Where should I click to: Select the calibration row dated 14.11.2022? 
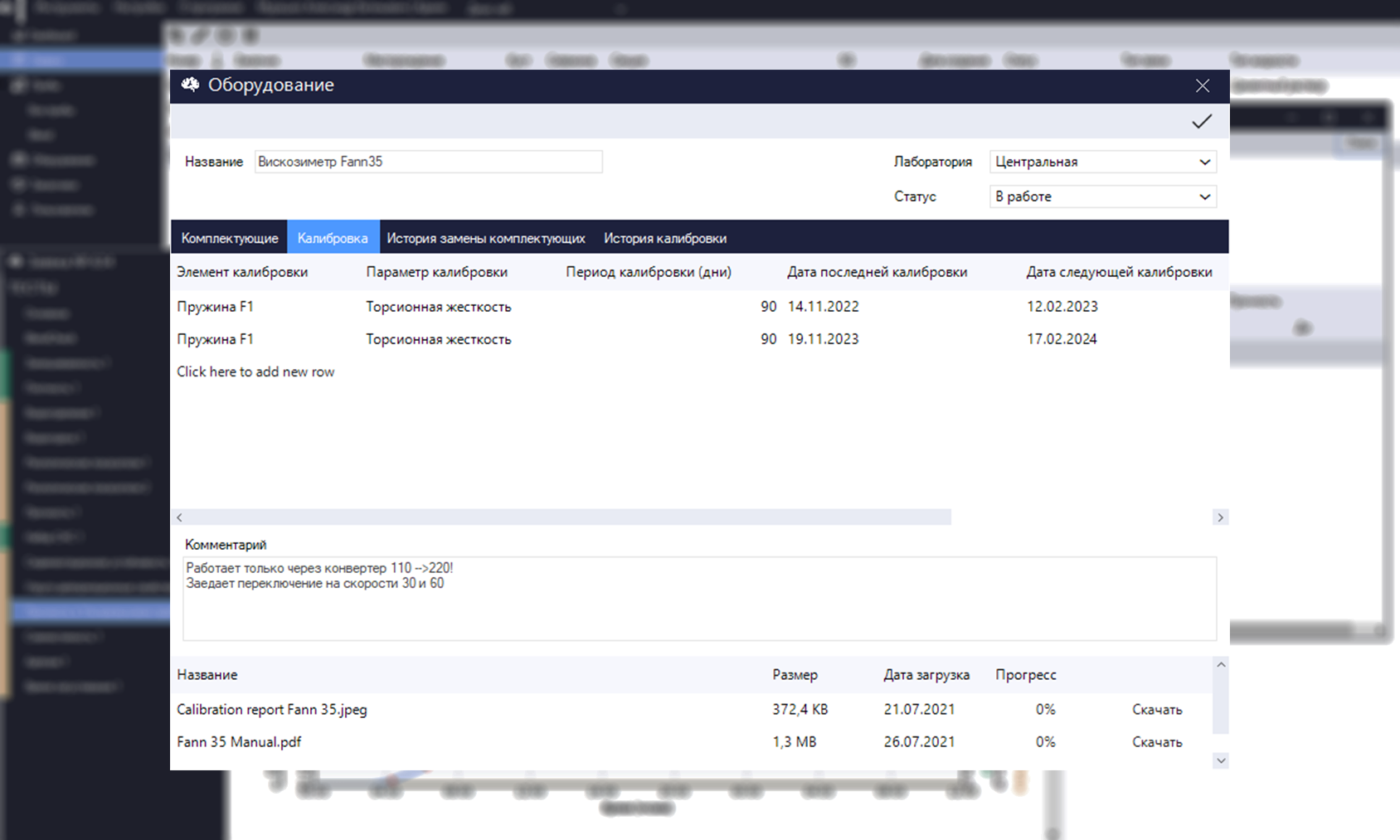699,307
